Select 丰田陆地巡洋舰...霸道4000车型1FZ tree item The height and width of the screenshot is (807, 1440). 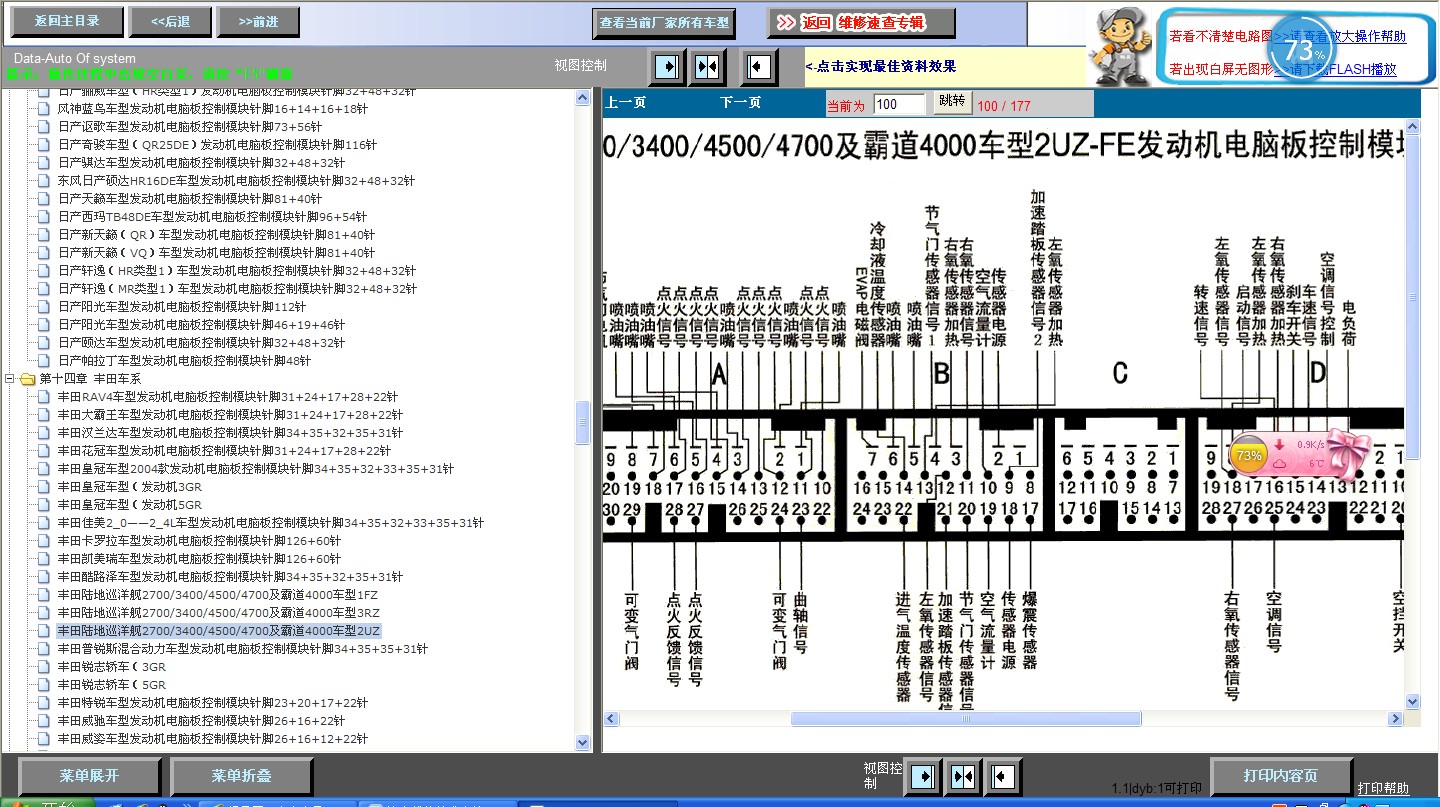(x=218, y=595)
